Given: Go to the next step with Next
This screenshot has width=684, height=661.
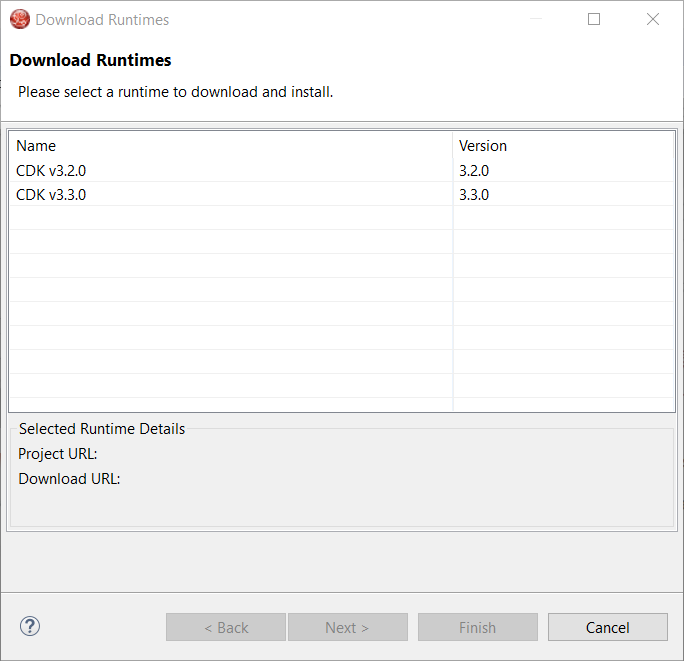Looking at the screenshot, I should [347, 627].
